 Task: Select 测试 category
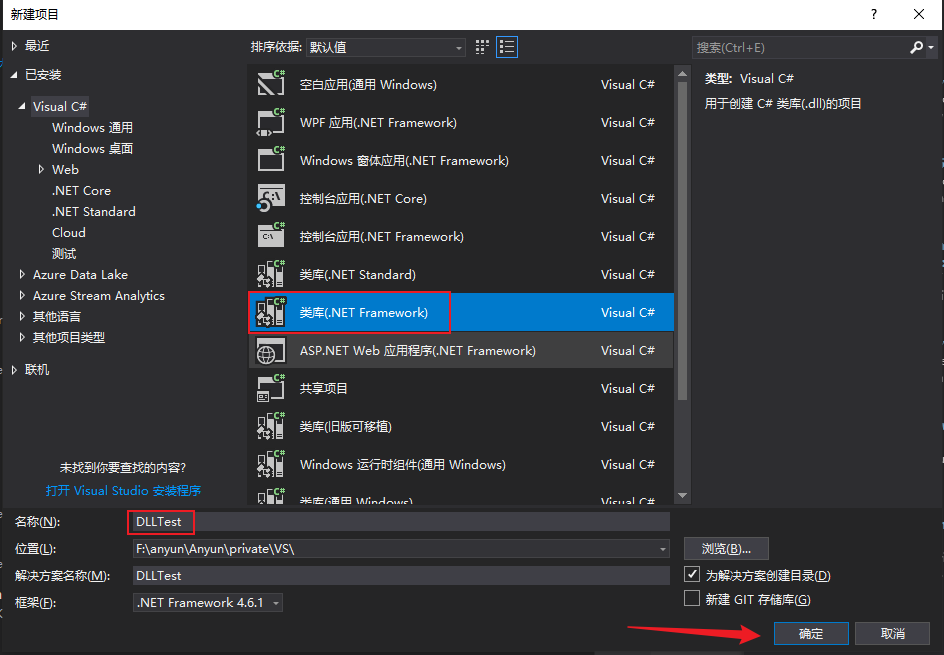click(x=64, y=253)
